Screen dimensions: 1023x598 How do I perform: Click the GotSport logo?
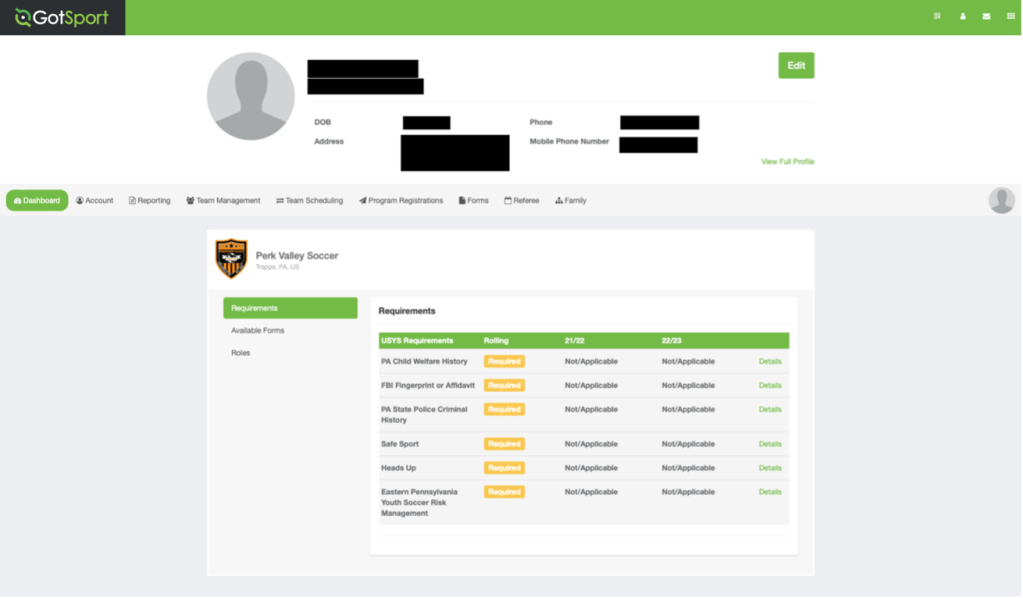[x=62, y=17]
